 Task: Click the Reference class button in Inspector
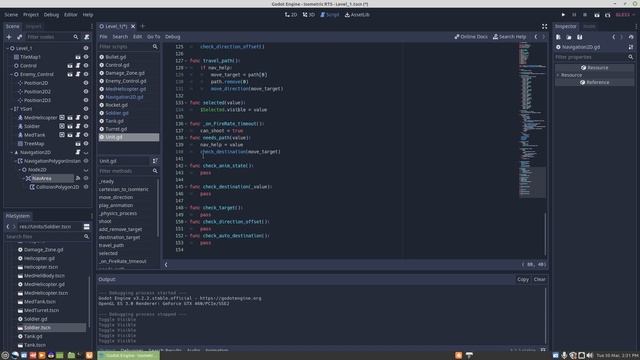coord(594,82)
